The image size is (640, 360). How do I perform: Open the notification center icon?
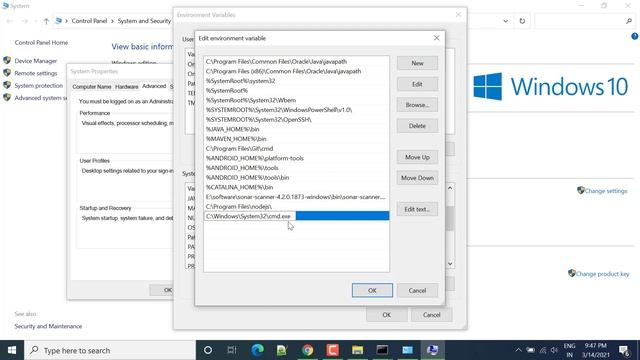point(624,350)
